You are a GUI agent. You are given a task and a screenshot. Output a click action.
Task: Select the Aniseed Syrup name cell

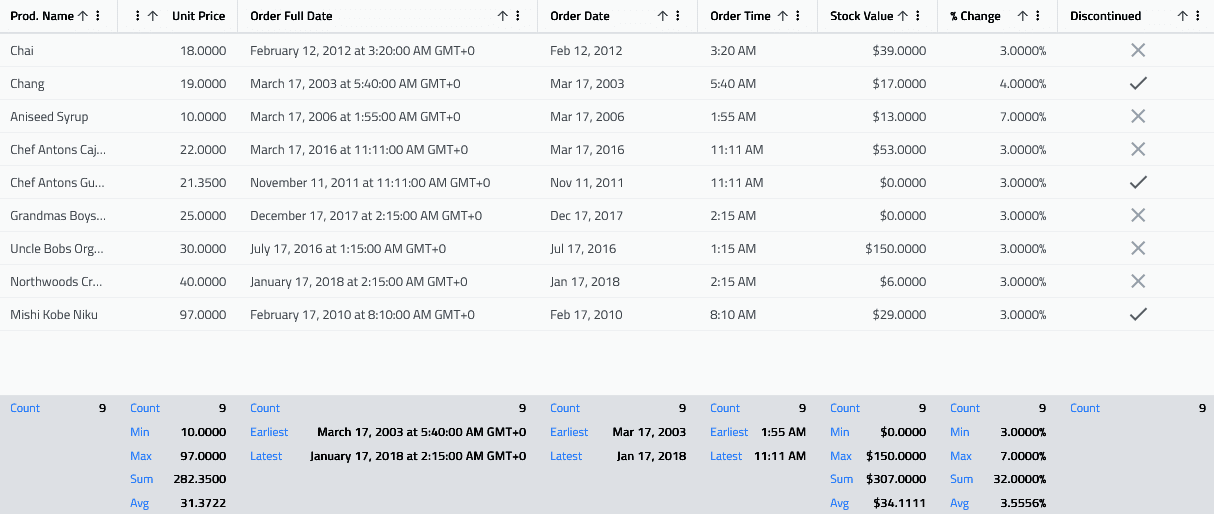tap(59, 116)
